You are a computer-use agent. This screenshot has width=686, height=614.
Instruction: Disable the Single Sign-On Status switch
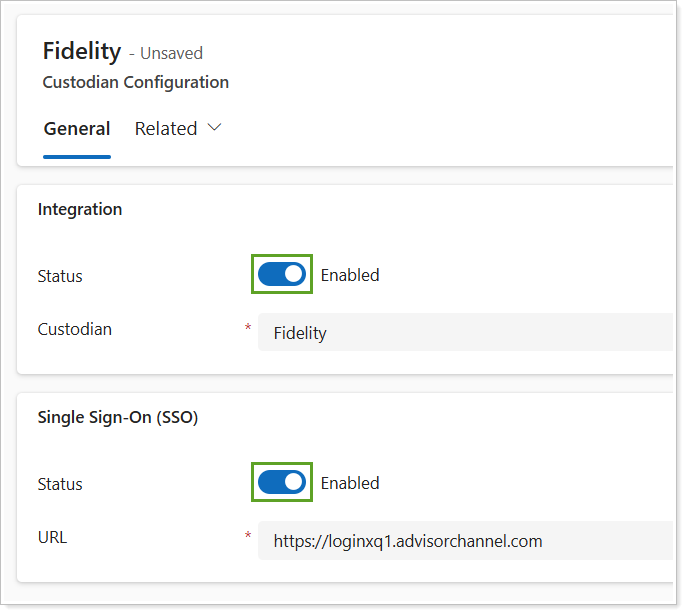(x=282, y=483)
